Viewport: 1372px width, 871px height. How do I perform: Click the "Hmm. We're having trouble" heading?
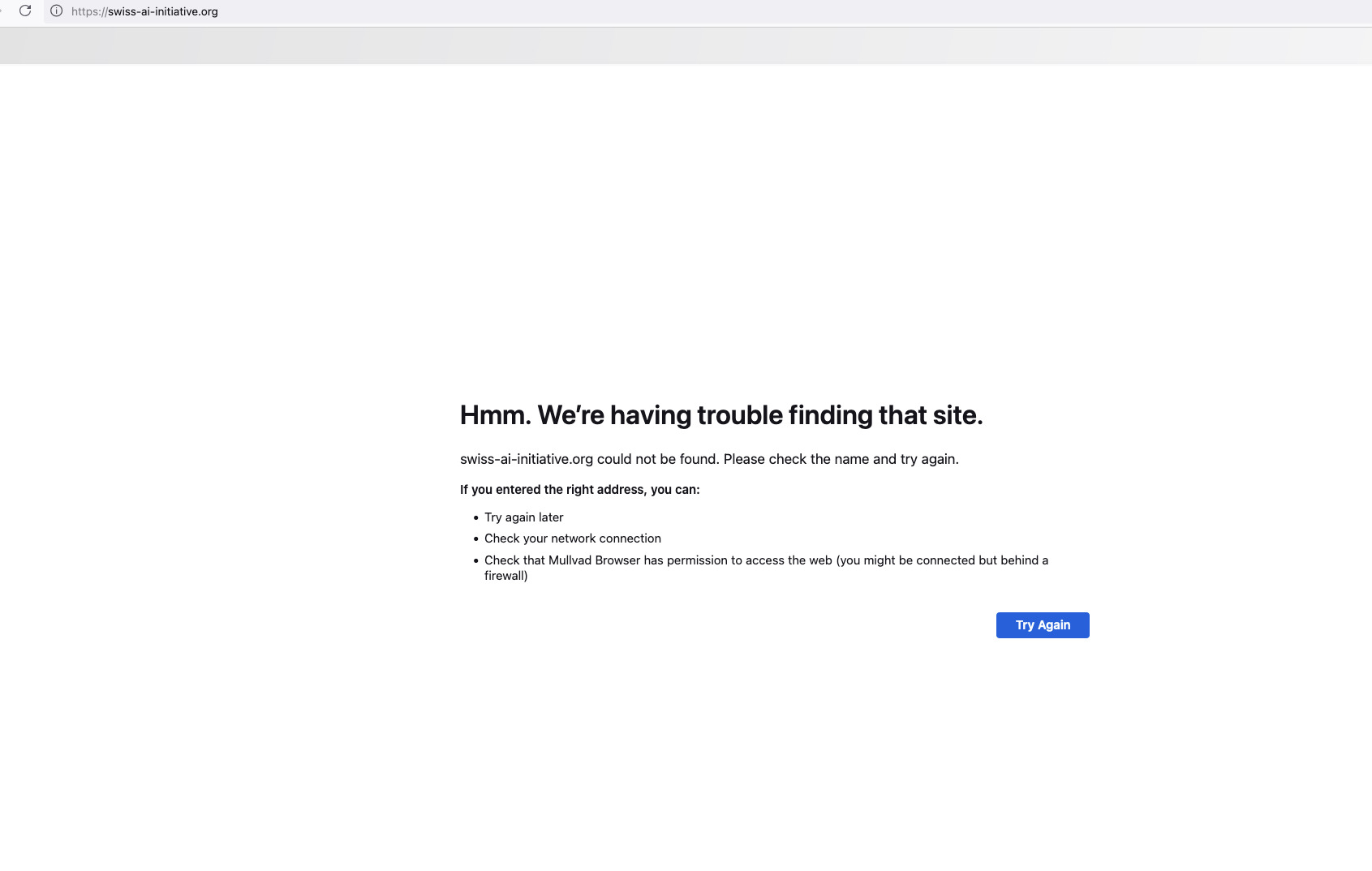click(721, 415)
